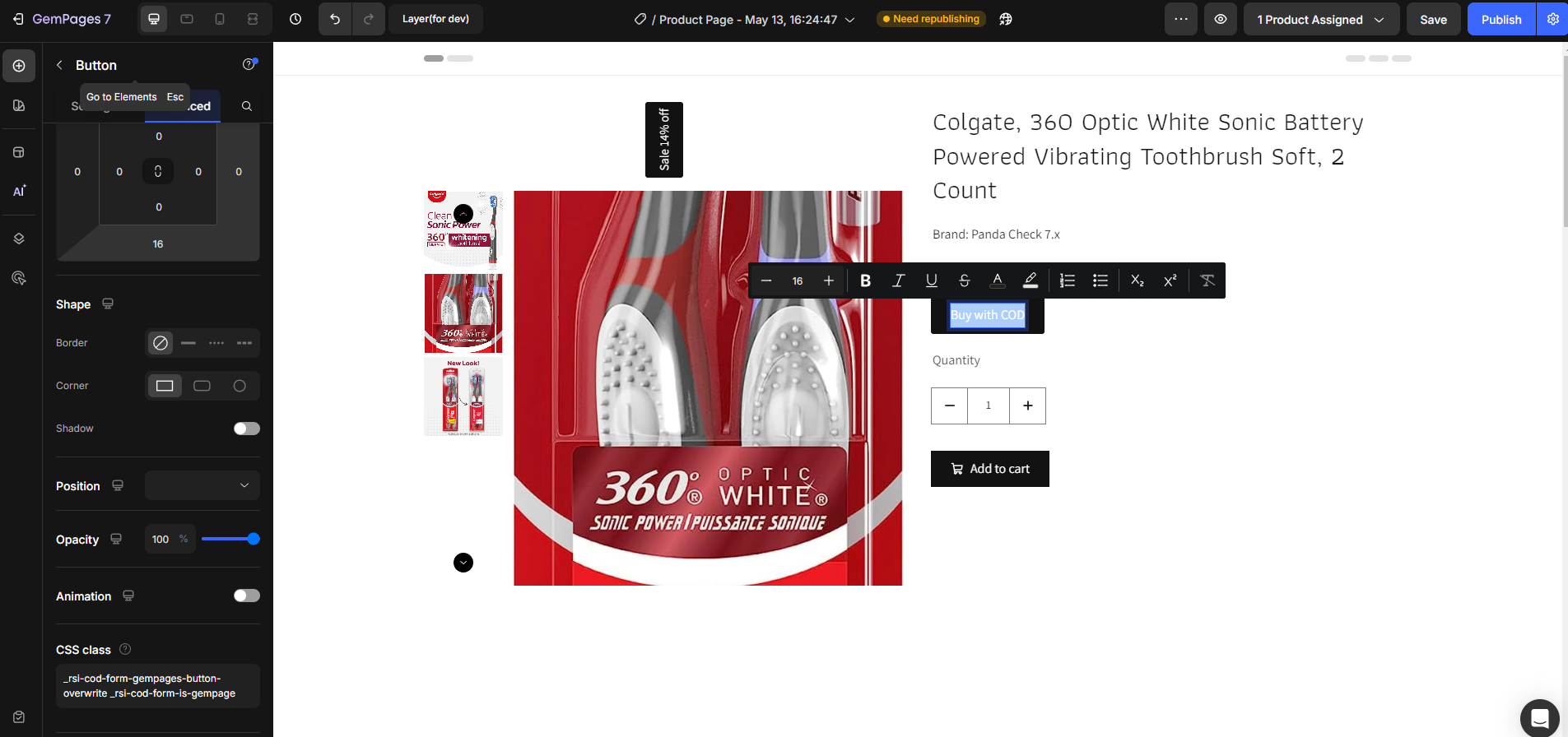
Task: Undo the last action
Action: click(x=335, y=19)
